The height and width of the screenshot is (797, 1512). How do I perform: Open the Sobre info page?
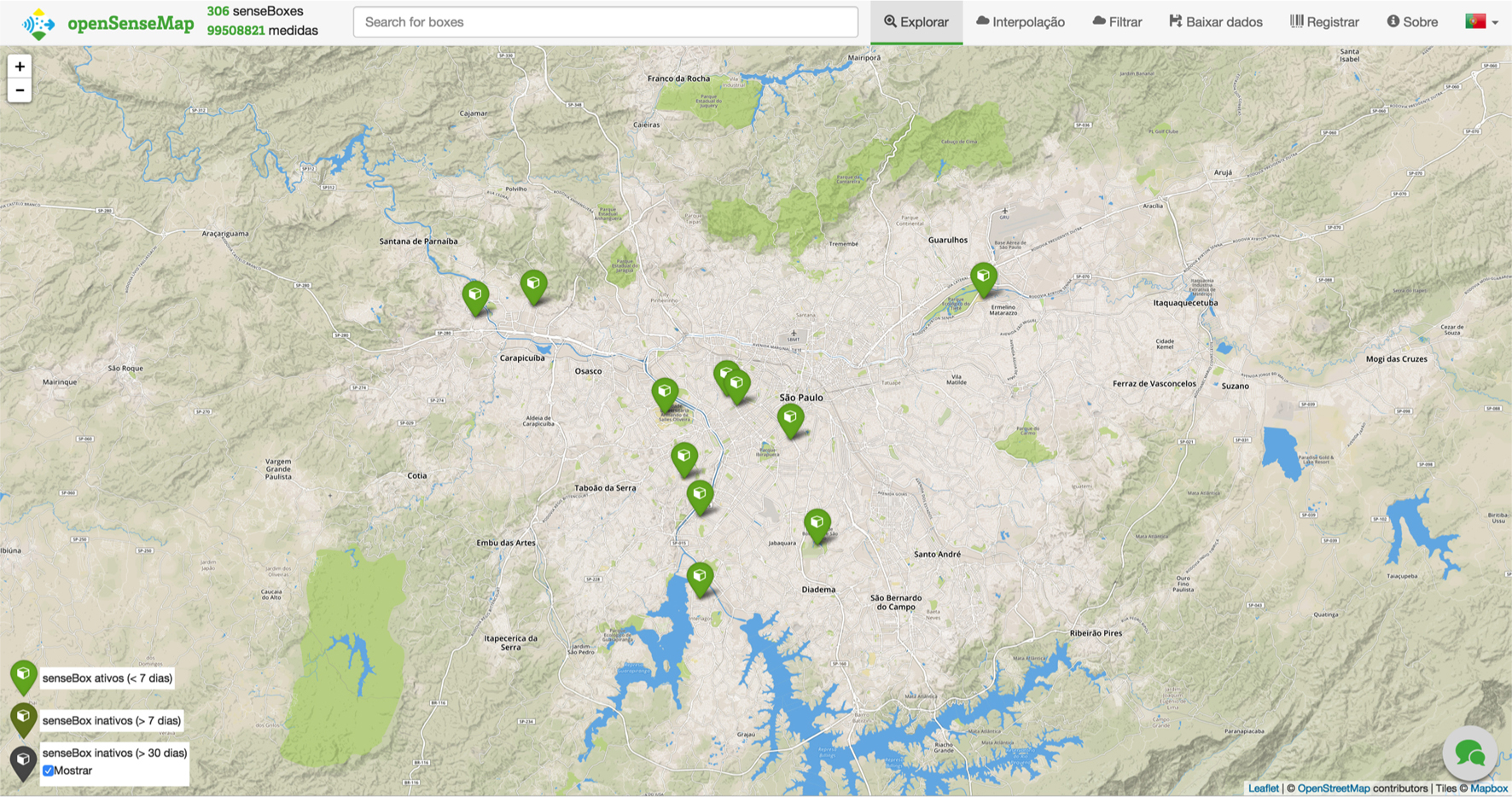[x=1412, y=22]
